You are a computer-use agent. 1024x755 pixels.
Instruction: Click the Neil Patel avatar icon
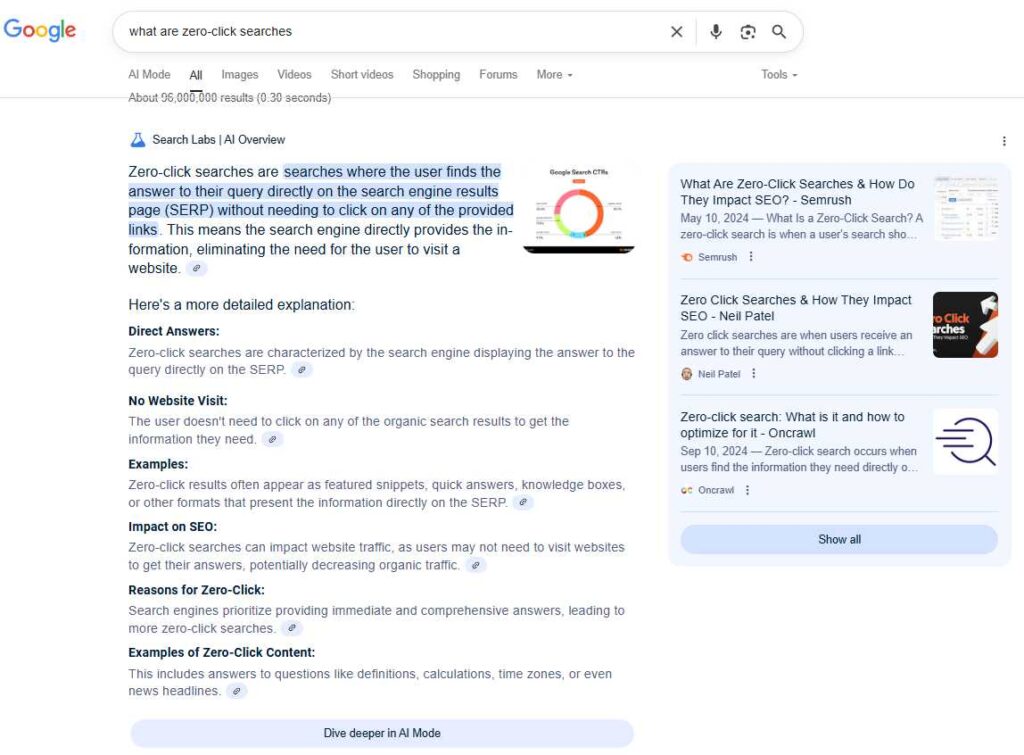tap(686, 374)
